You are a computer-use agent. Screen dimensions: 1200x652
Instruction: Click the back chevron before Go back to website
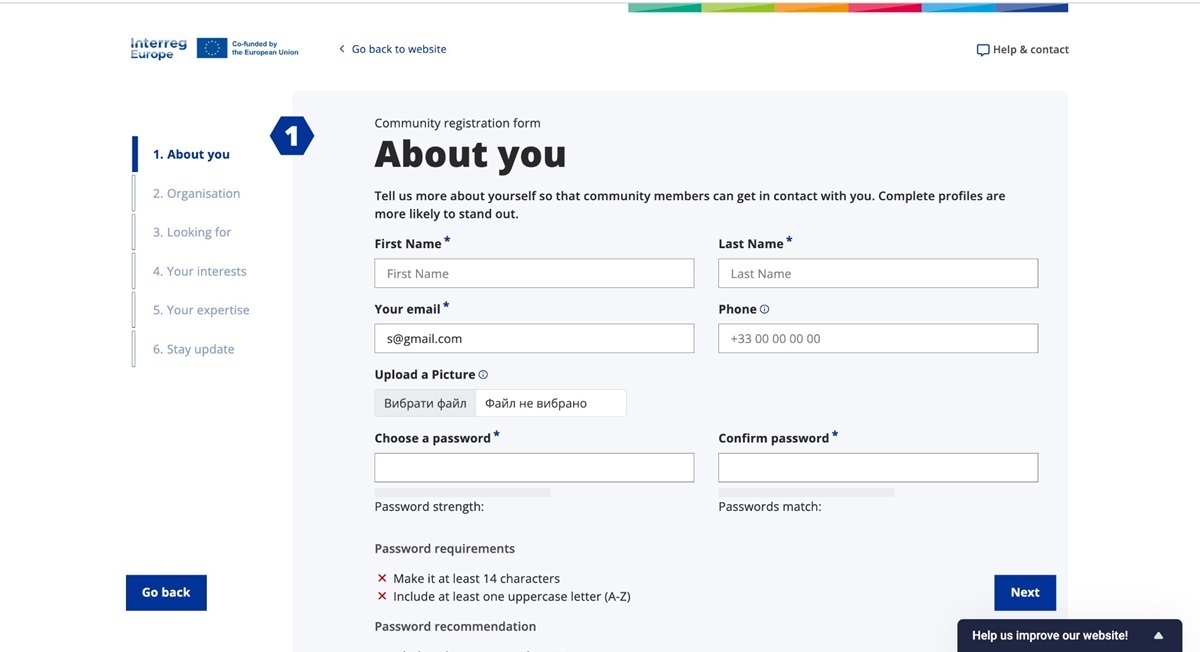click(x=342, y=49)
